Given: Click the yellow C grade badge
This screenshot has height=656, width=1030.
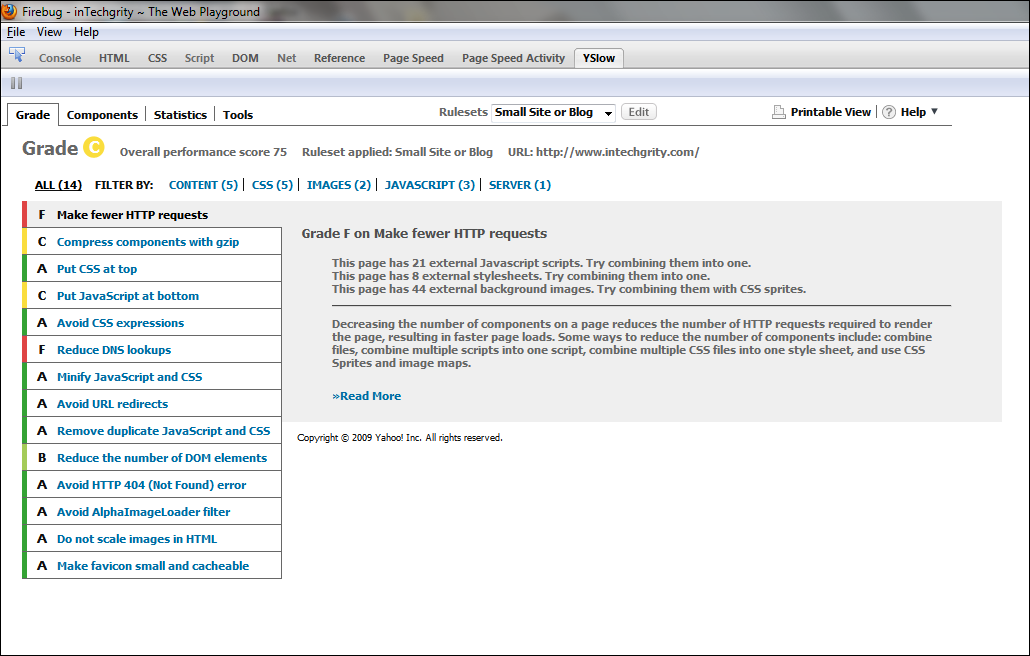Looking at the screenshot, I should (94, 148).
